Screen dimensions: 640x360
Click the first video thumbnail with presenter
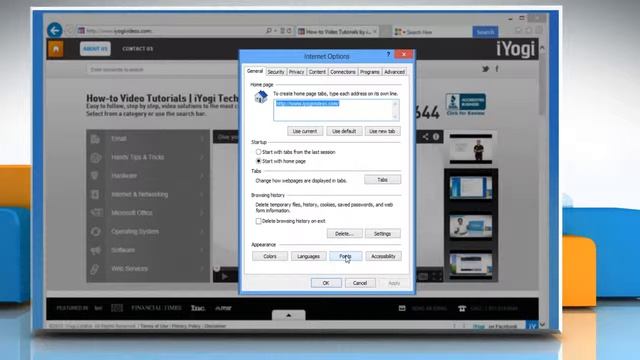tap(471, 149)
